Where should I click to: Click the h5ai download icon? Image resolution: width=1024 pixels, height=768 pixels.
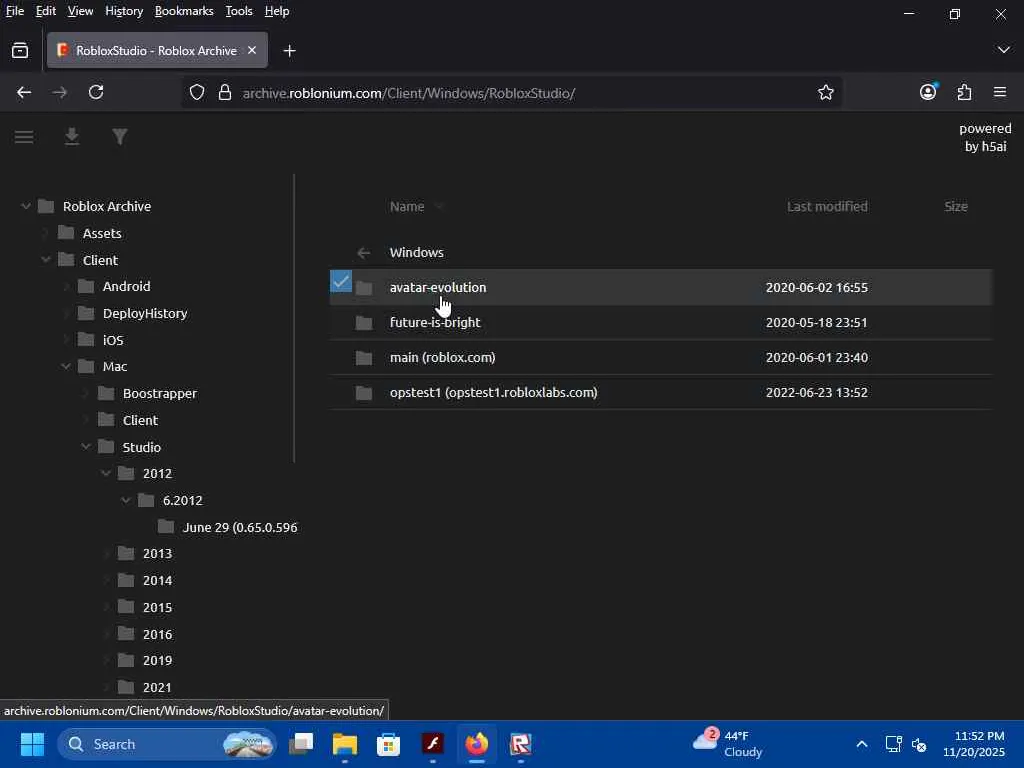pyautogui.click(x=72, y=136)
